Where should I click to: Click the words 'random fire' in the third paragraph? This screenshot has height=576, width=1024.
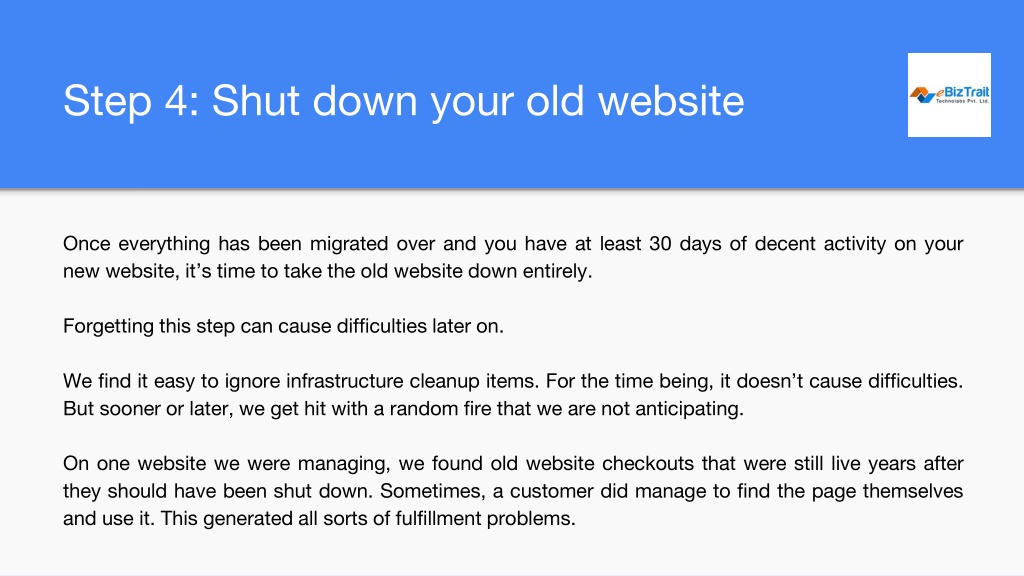click(440, 409)
